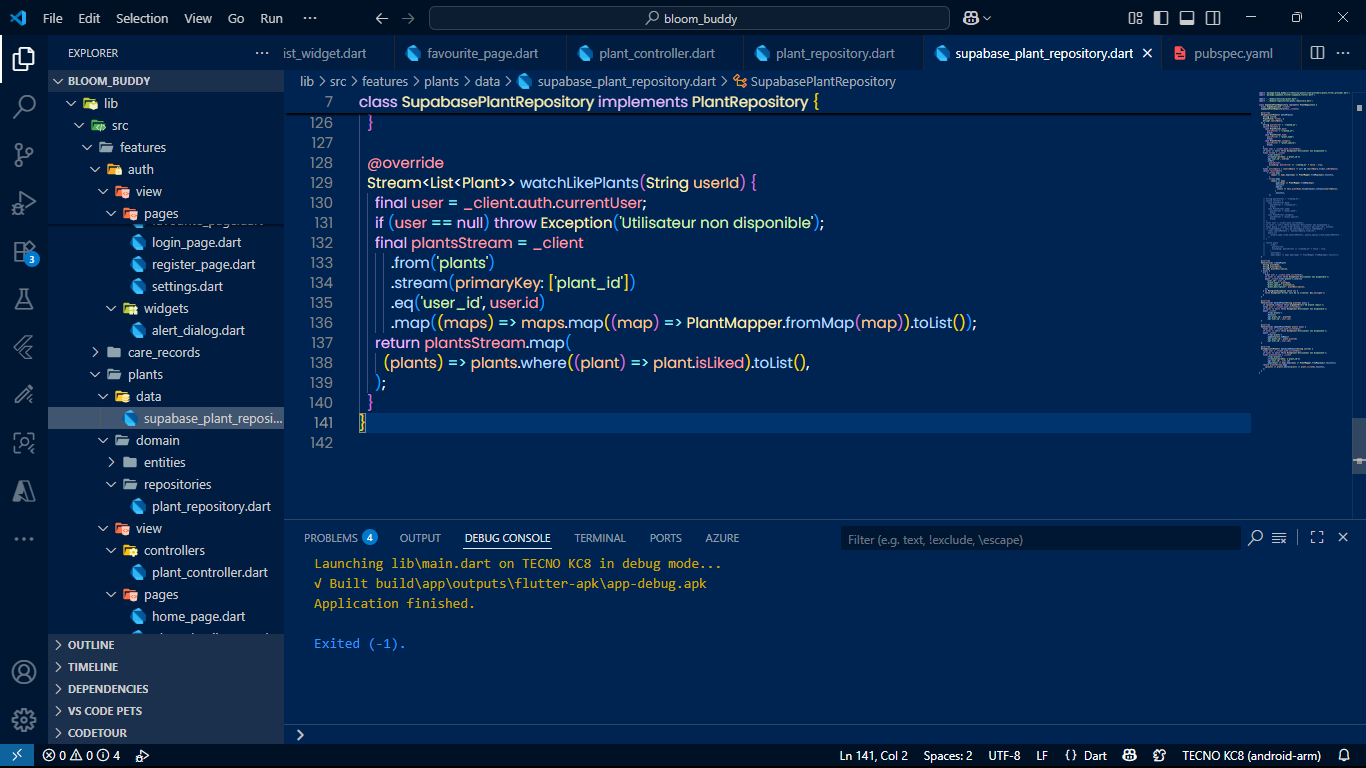
Task: Open the Testing flask icon
Action: (x=24, y=299)
